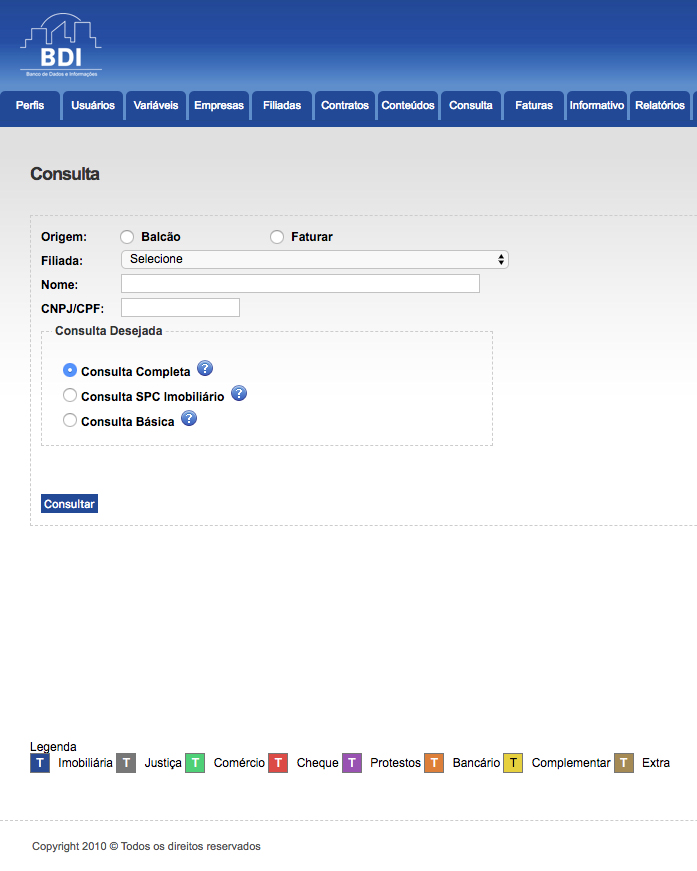Click the red Cheque legend icon
Image resolution: width=697 pixels, height=871 pixels.
click(x=278, y=763)
